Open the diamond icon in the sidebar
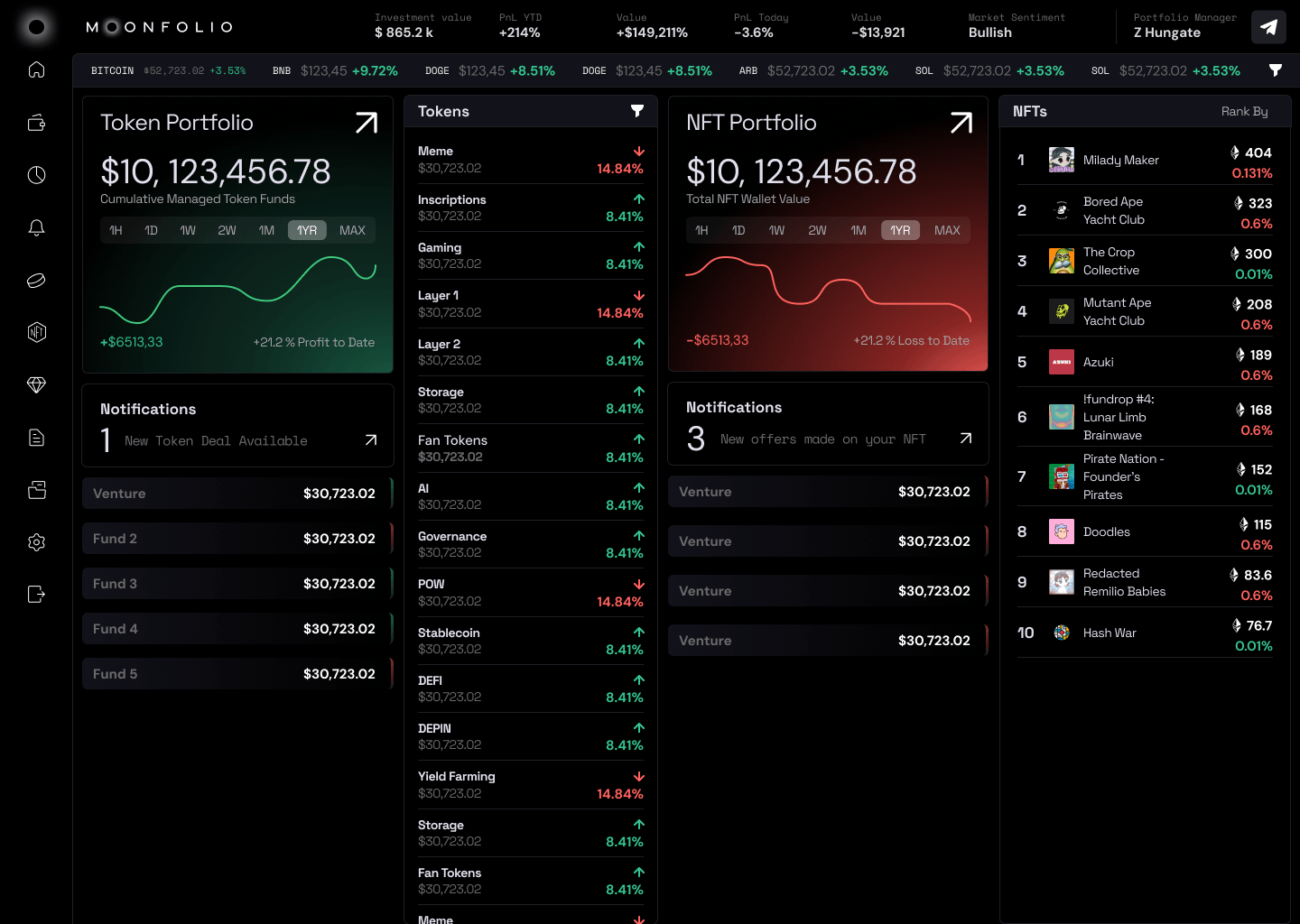1300x924 pixels. point(36,384)
